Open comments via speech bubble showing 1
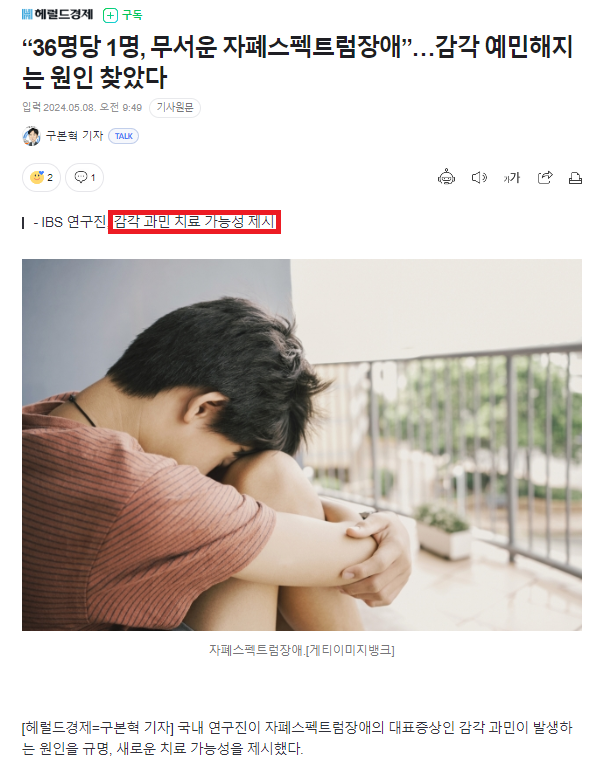Screen dimensions: 605x770 click(x=84, y=177)
